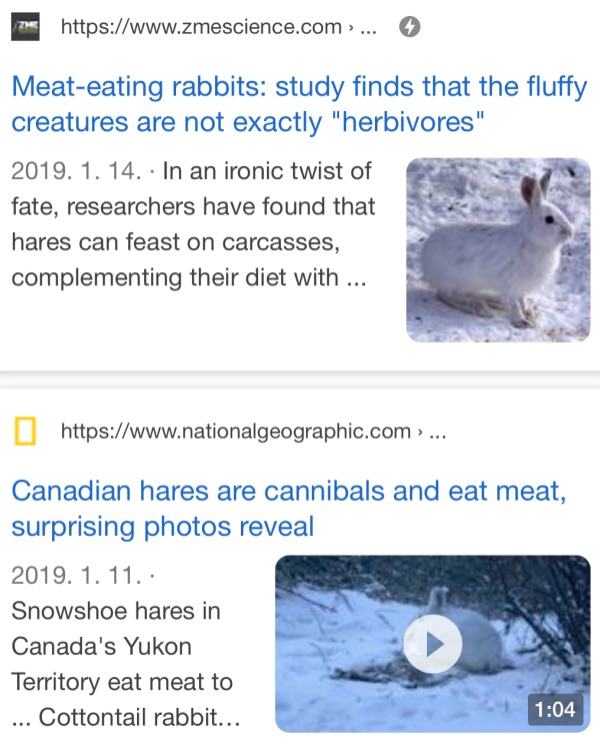Viewport: 600px width, 748px height.
Task: Click the National Geographic yellow frame icon
Action: click(x=25, y=432)
